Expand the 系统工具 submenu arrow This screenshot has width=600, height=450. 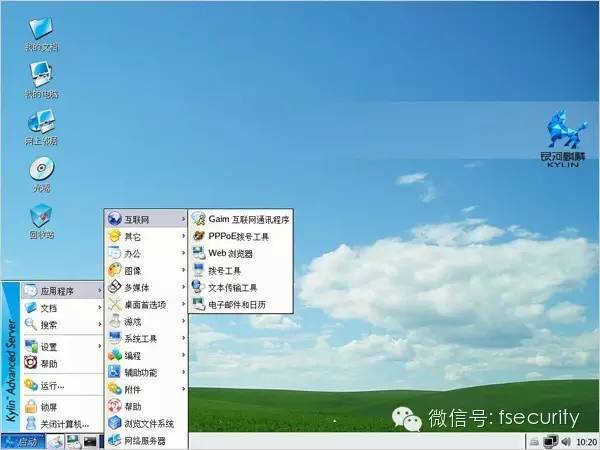tap(183, 338)
